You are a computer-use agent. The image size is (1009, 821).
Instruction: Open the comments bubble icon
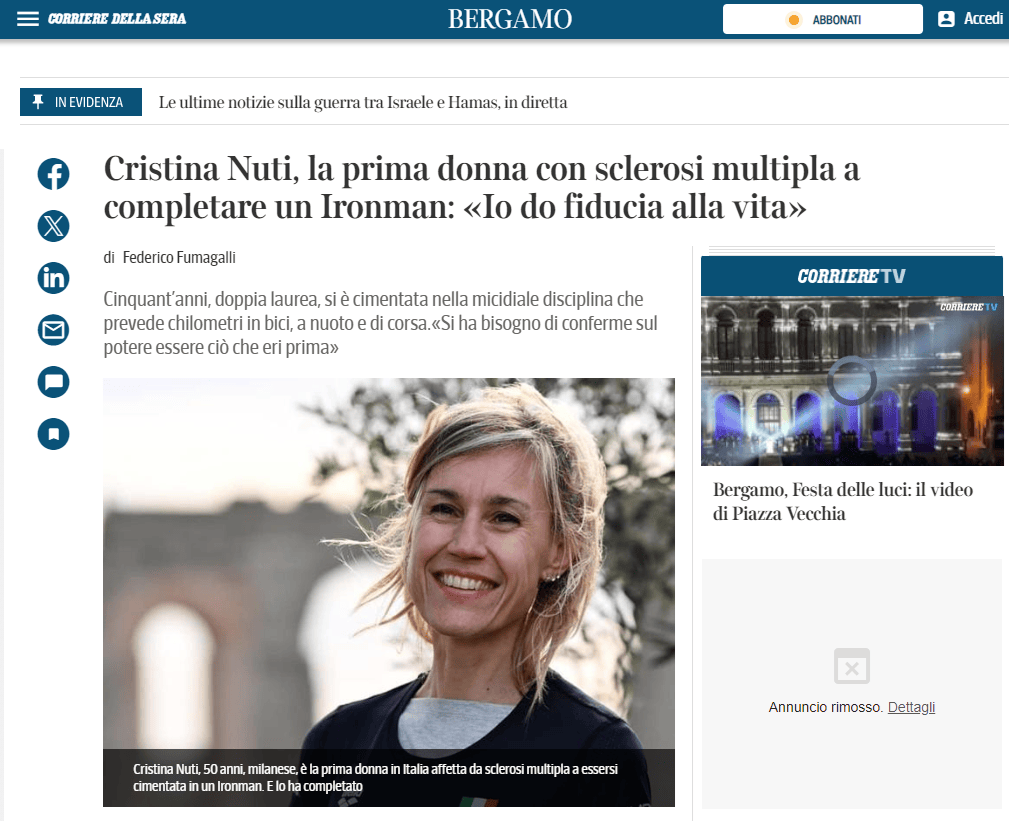coord(53,382)
